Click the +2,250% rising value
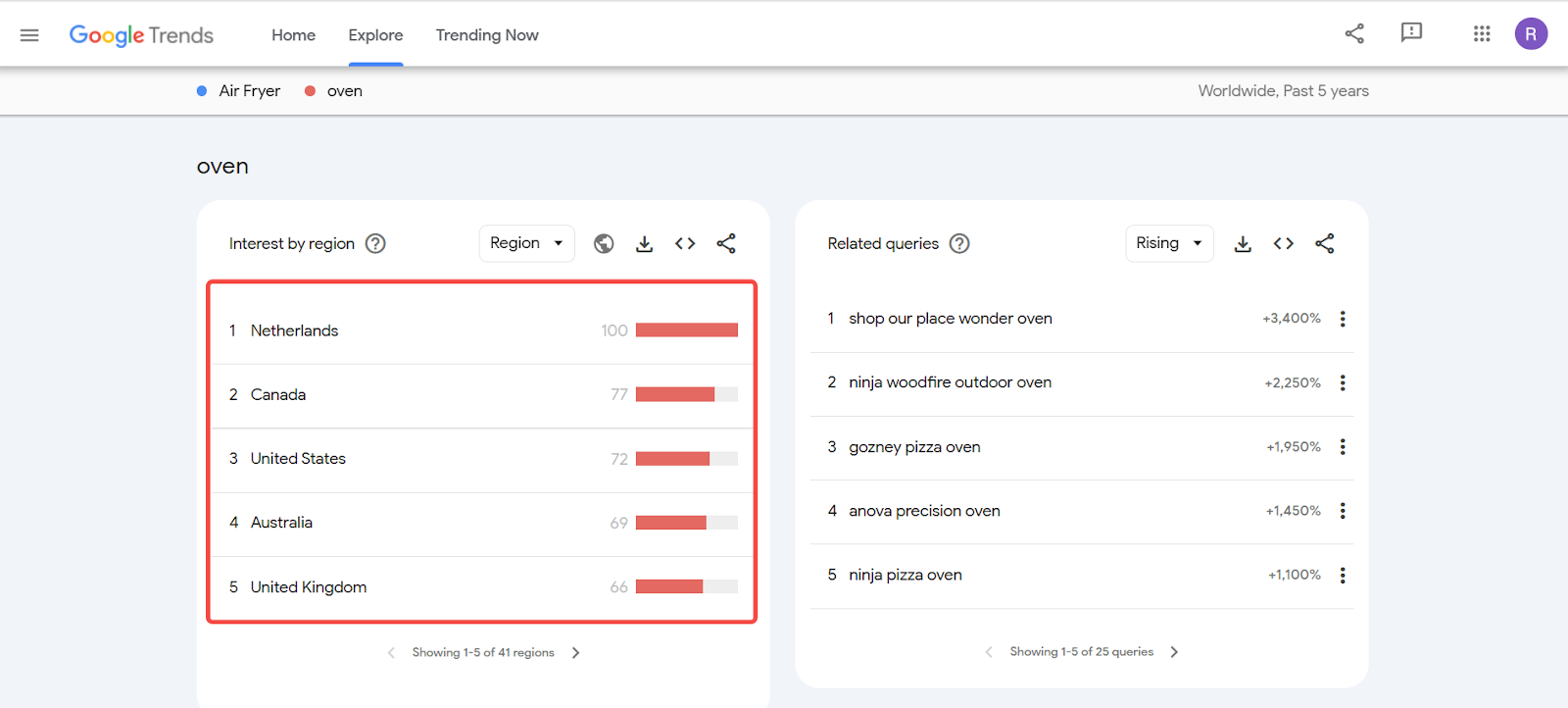The height and width of the screenshot is (708, 1568). pos(1293,382)
